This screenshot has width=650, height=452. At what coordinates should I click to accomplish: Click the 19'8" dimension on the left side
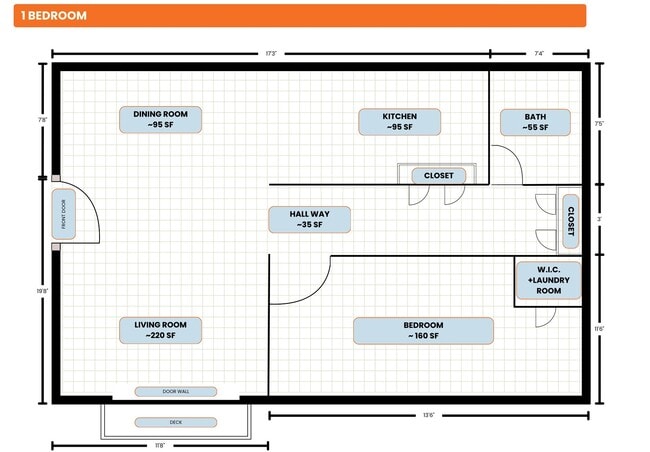click(x=43, y=292)
